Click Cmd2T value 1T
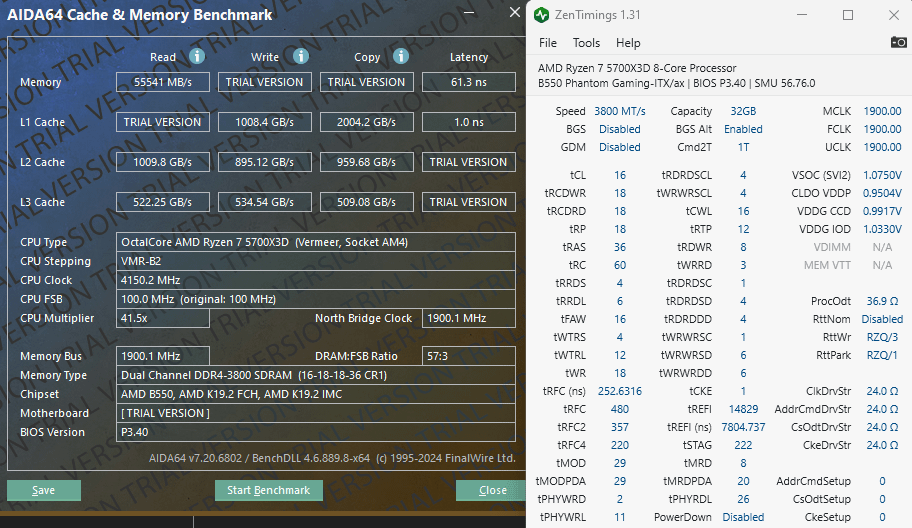 click(743, 147)
